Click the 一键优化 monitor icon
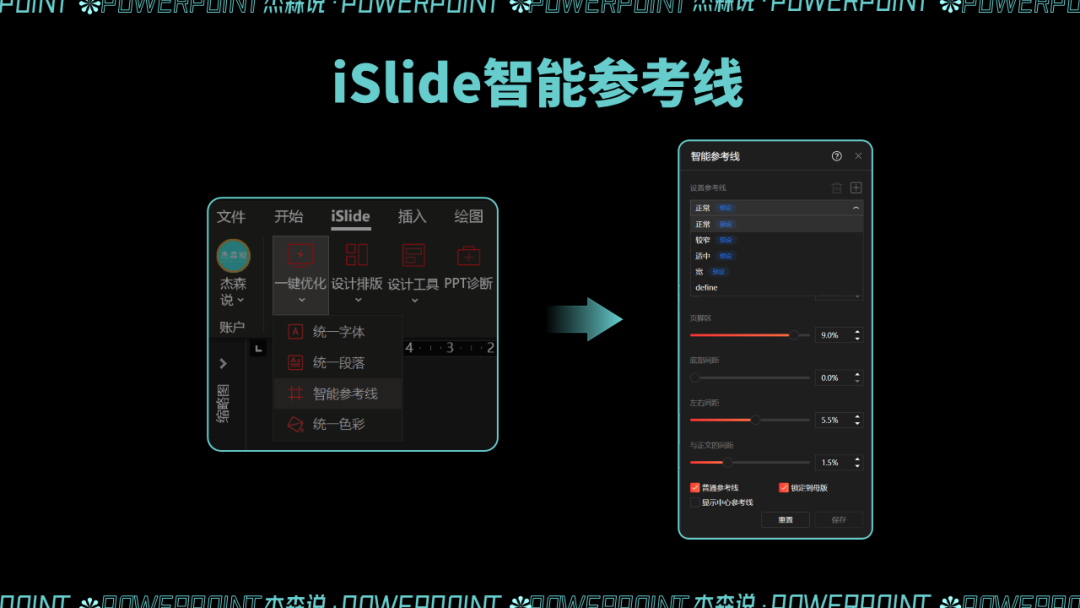This screenshot has height=608, width=1080. point(300,255)
